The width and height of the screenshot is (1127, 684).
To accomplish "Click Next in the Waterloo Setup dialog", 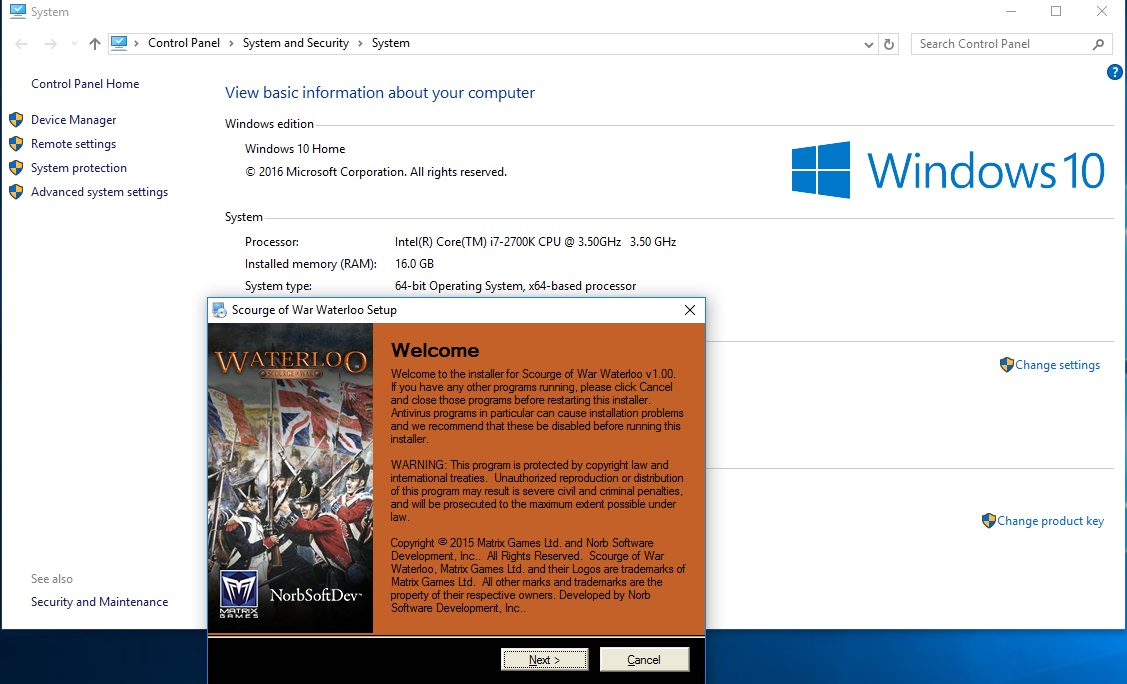I will (544, 660).
